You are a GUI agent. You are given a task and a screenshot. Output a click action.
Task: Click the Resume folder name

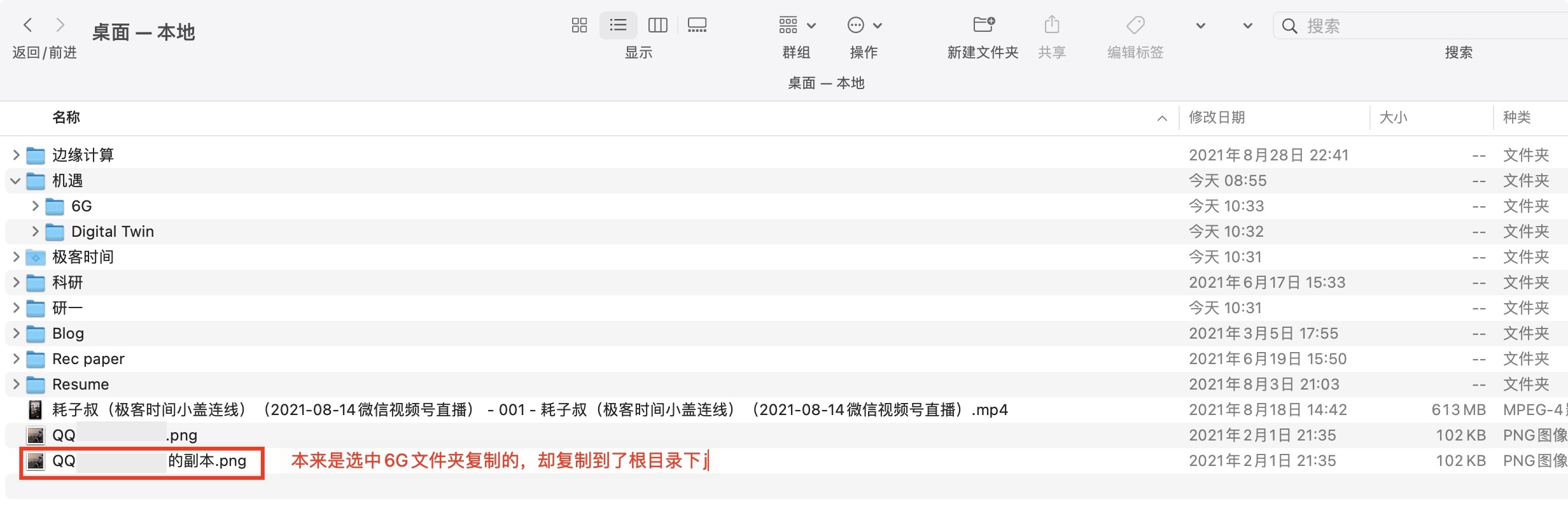[81, 384]
